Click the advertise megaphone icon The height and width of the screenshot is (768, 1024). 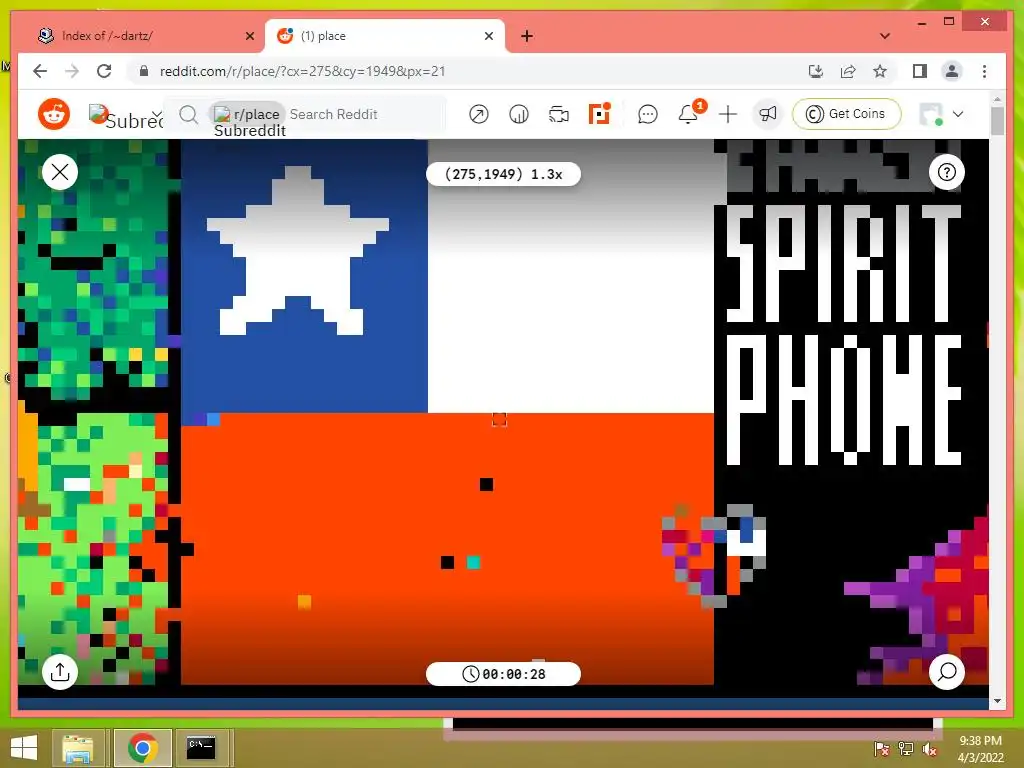point(767,114)
